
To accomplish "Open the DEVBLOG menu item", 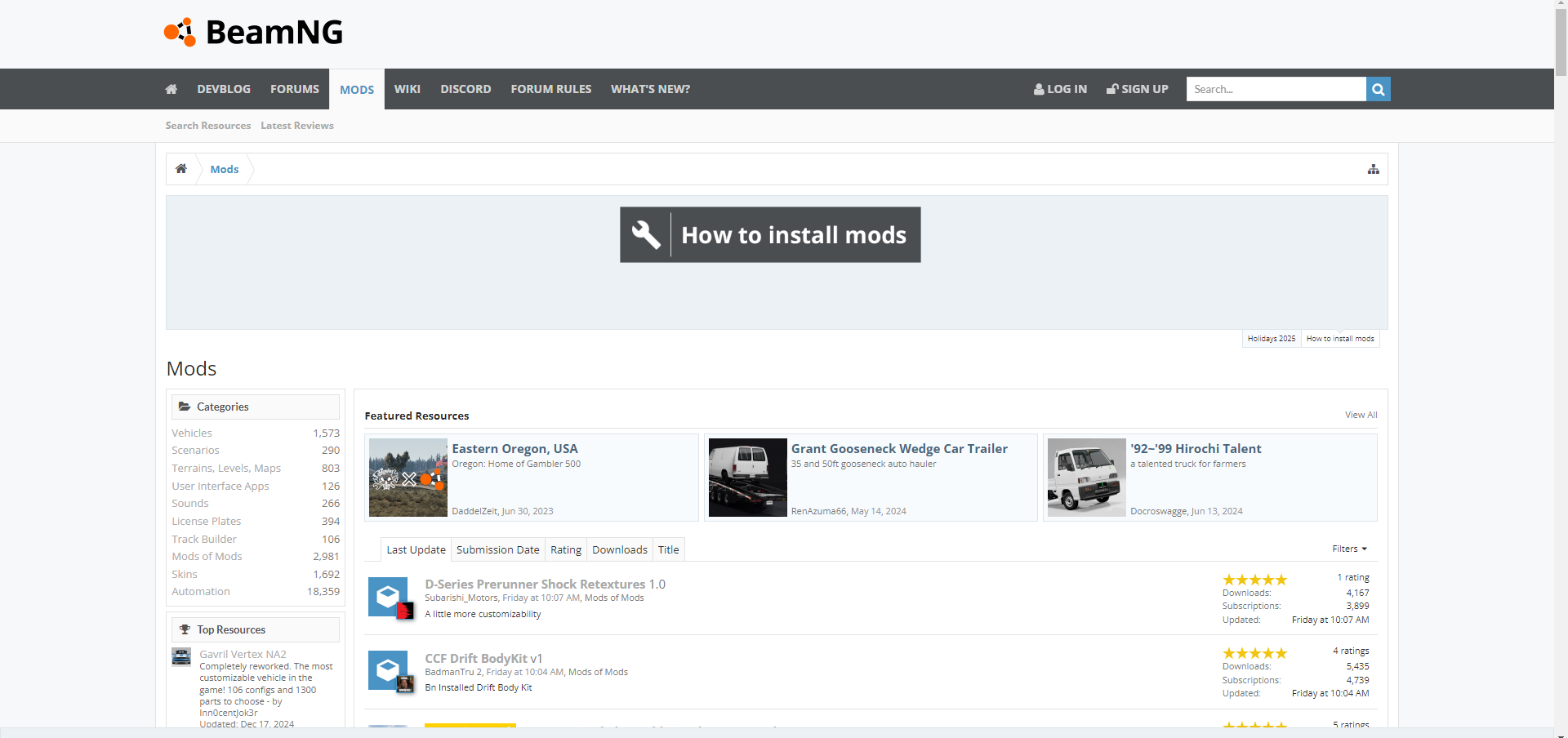I will (224, 89).
